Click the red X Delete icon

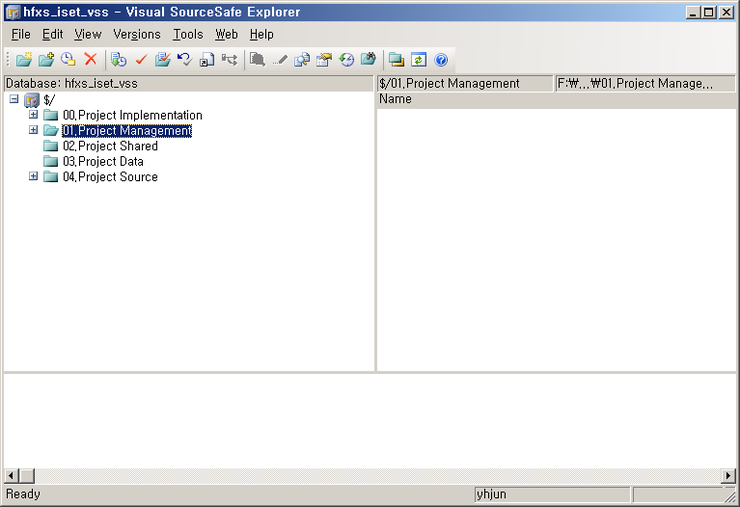tap(91, 60)
